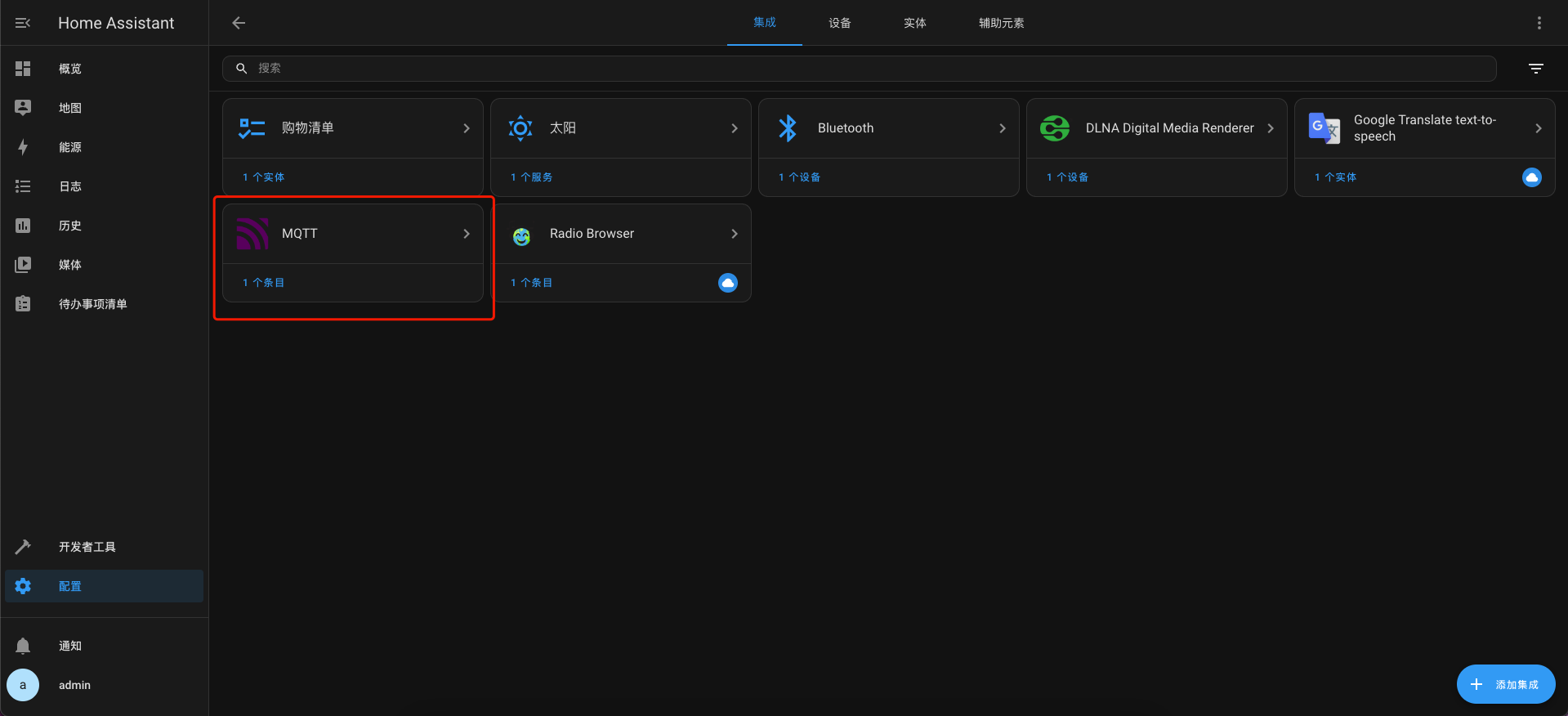The height and width of the screenshot is (716, 1568).
Task: Click the MQTT integration name
Action: 300,234
